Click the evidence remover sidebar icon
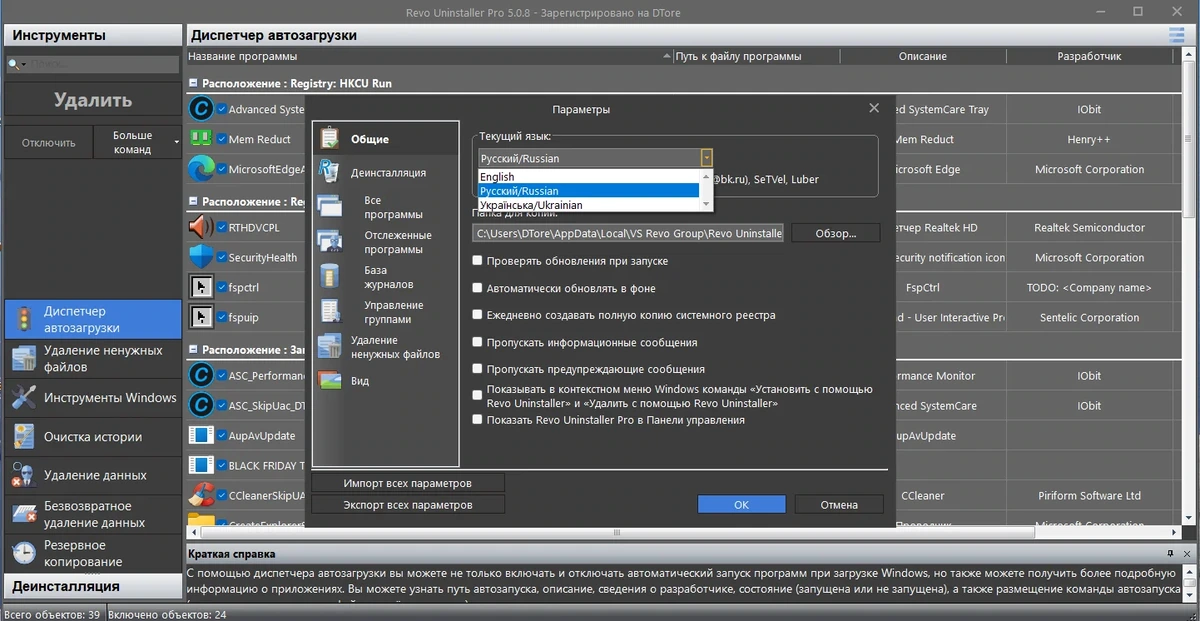This screenshot has width=1200, height=621. click(24, 475)
